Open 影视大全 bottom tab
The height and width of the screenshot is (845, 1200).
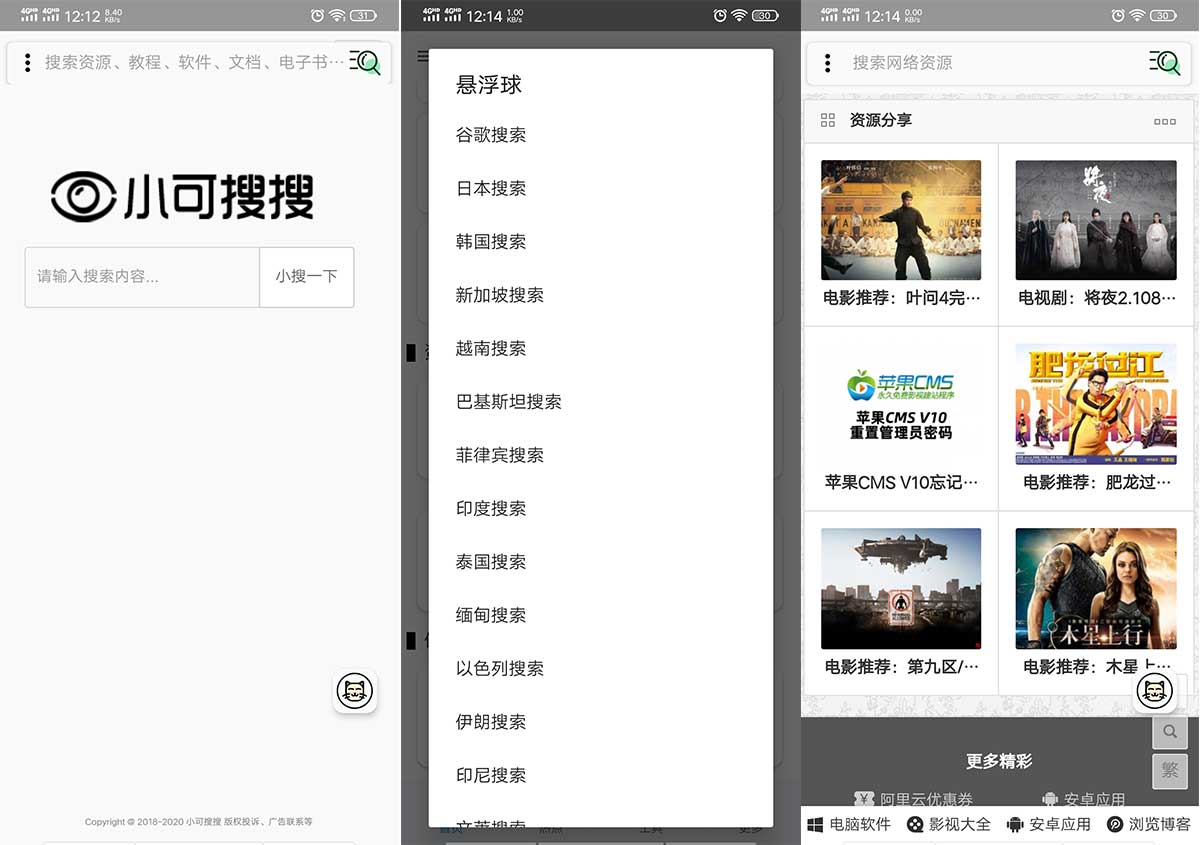(x=949, y=825)
